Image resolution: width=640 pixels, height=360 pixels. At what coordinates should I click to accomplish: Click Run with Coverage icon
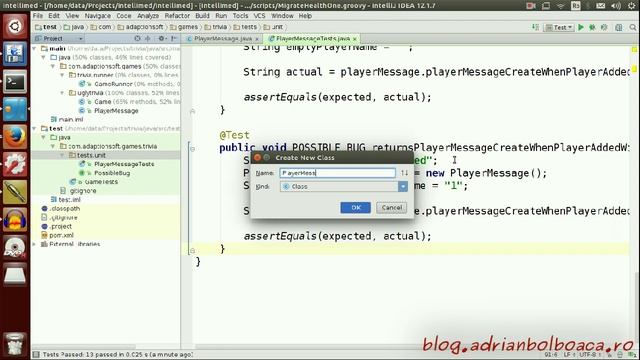coord(604,27)
